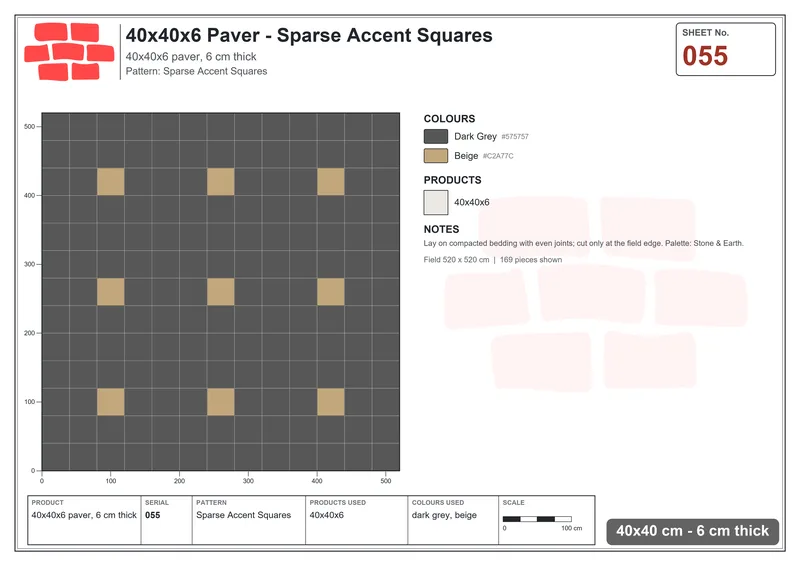Viewport: 800px width, 566px height.
Task: Click the 'Dark Grey' label
Action: tap(475, 136)
